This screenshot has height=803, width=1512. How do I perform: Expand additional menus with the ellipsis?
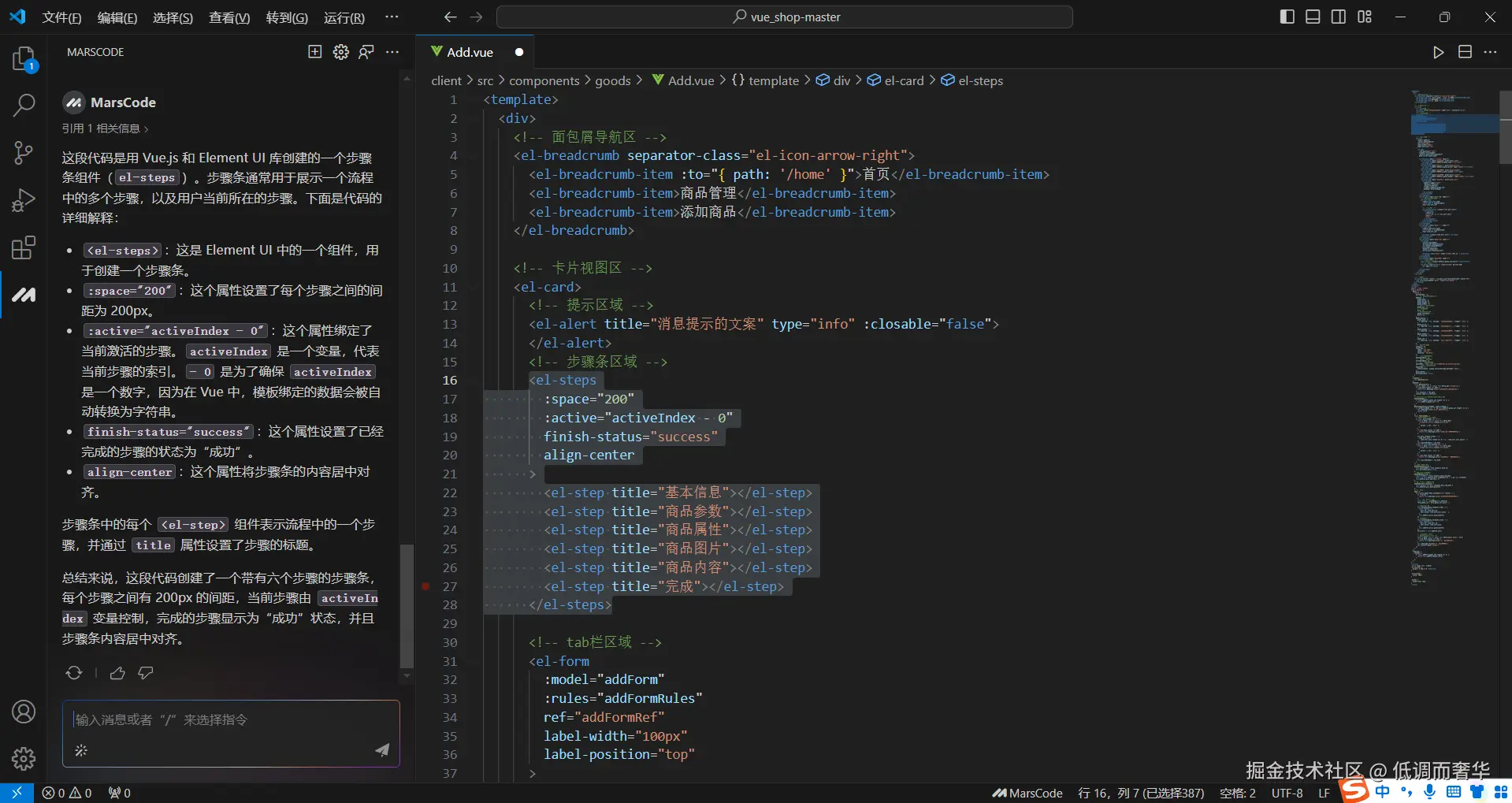pyautogui.click(x=392, y=17)
